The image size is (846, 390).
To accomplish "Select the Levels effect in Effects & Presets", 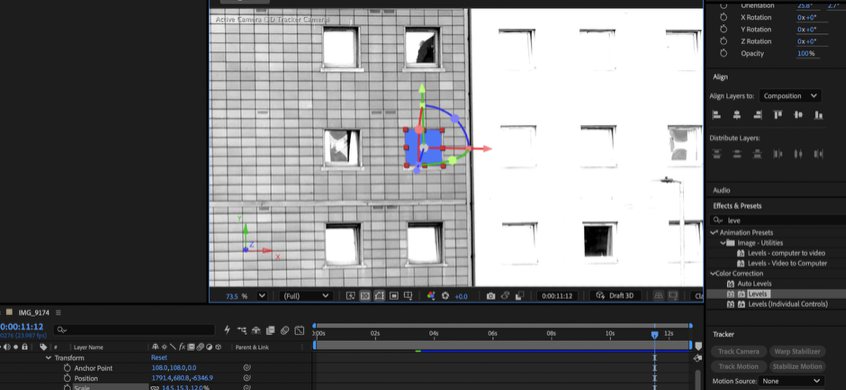I will click(758, 294).
